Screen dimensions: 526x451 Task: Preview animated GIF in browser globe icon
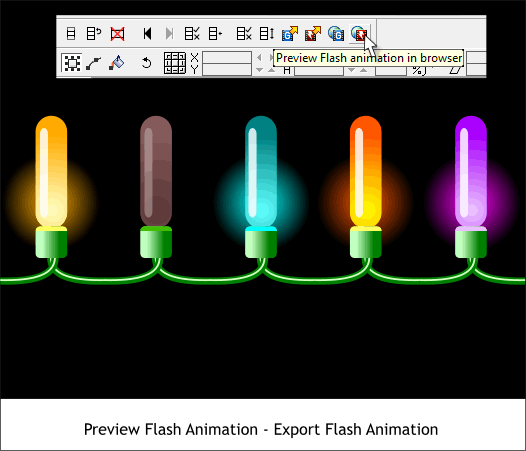336,34
